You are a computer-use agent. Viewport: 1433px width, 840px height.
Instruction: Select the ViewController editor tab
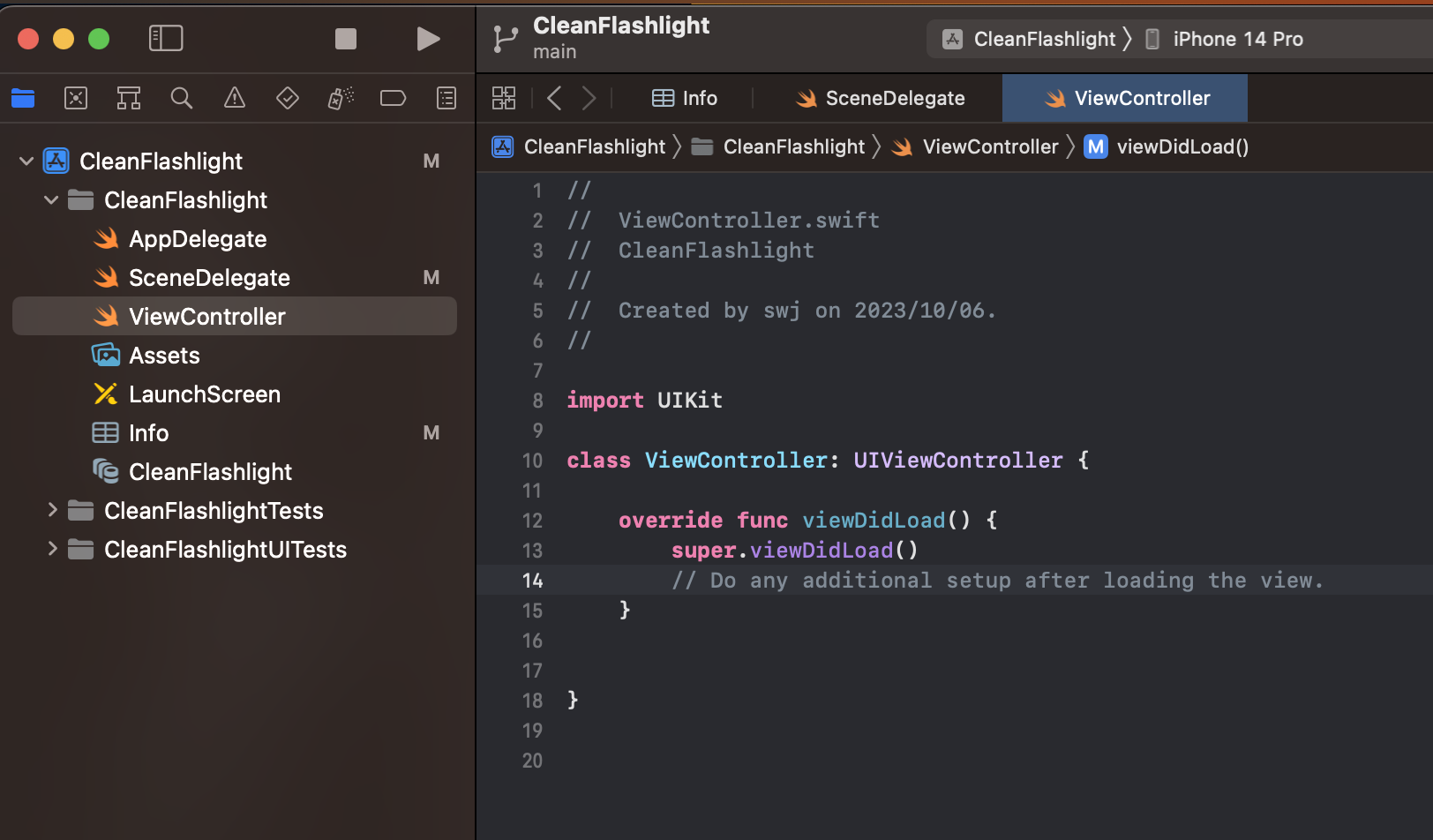coord(1125,98)
